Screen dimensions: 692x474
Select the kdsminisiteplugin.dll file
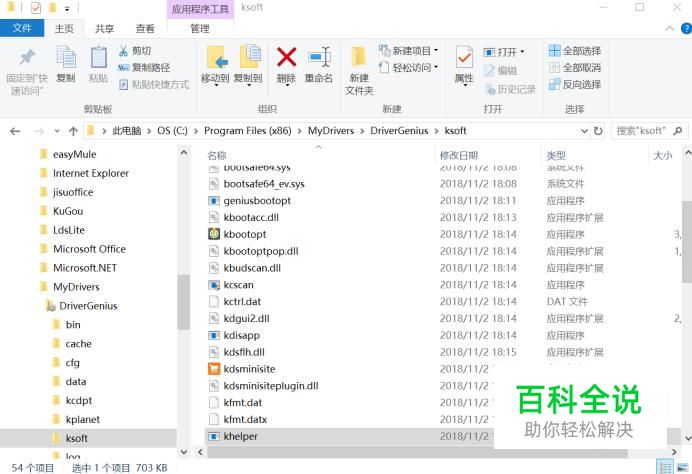coord(271,386)
